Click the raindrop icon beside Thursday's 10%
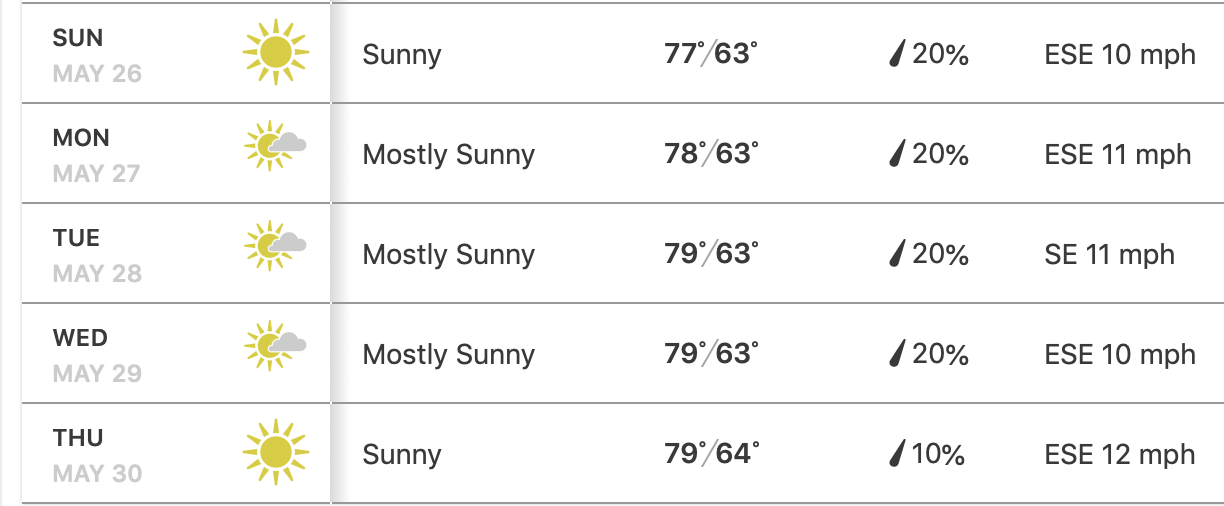The image size is (1224, 506). [x=897, y=454]
